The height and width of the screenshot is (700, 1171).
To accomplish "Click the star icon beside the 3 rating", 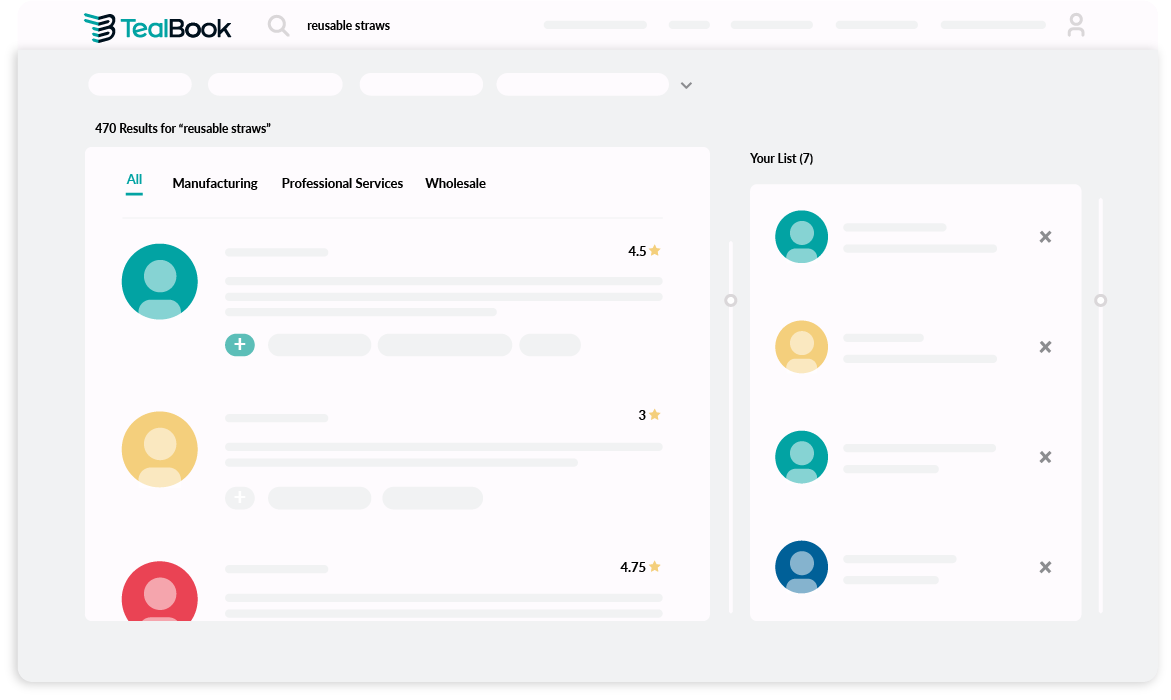I will point(654,413).
